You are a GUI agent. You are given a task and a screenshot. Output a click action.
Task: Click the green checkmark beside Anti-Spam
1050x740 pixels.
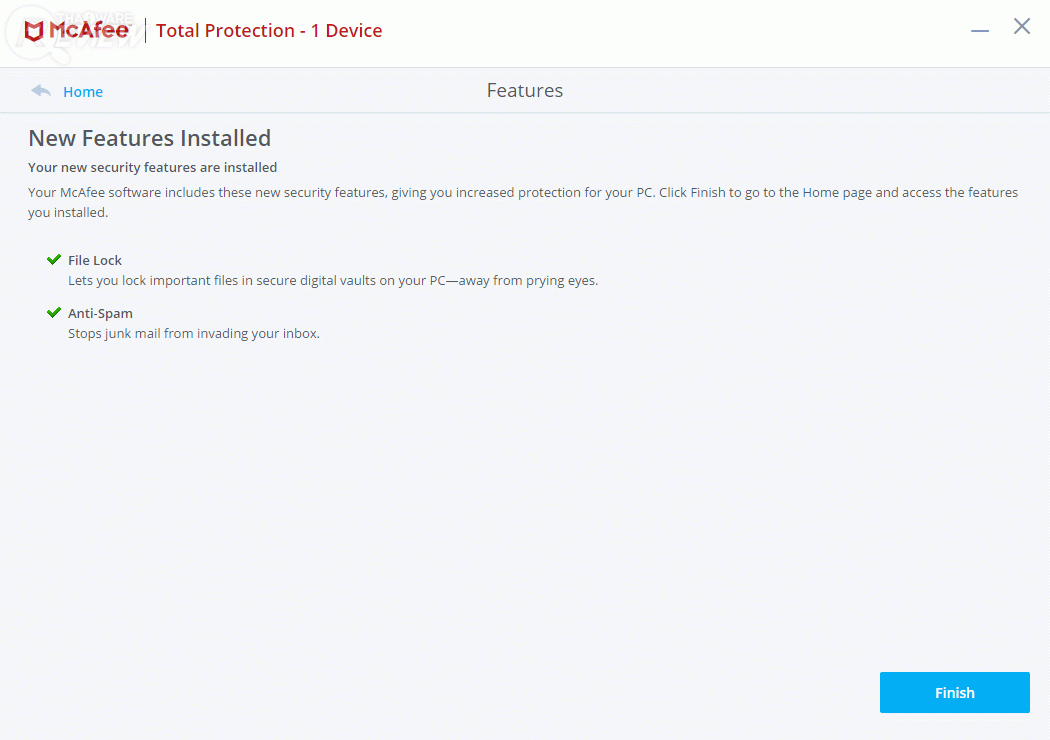point(54,313)
